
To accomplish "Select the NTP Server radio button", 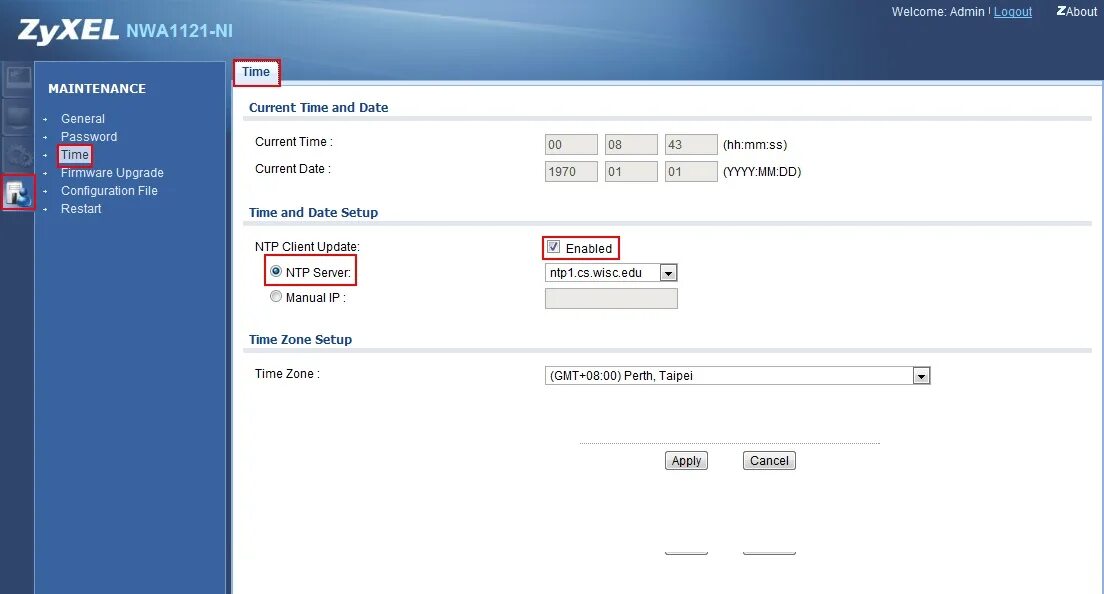I will pos(276,272).
